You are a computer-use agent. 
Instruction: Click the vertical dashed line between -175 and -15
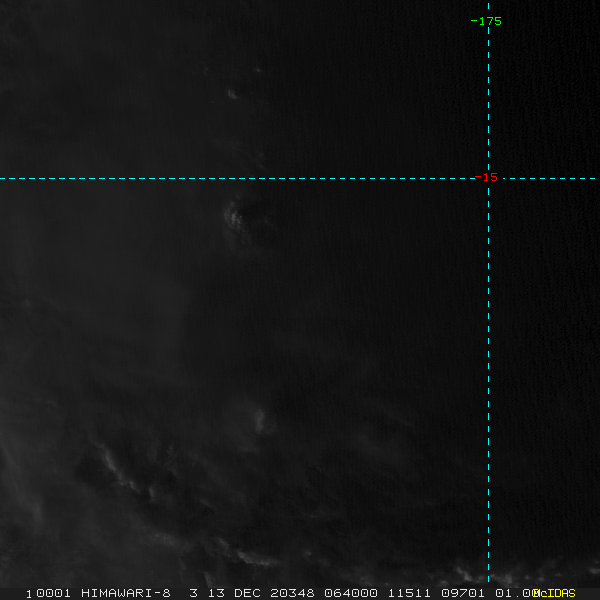(488, 100)
